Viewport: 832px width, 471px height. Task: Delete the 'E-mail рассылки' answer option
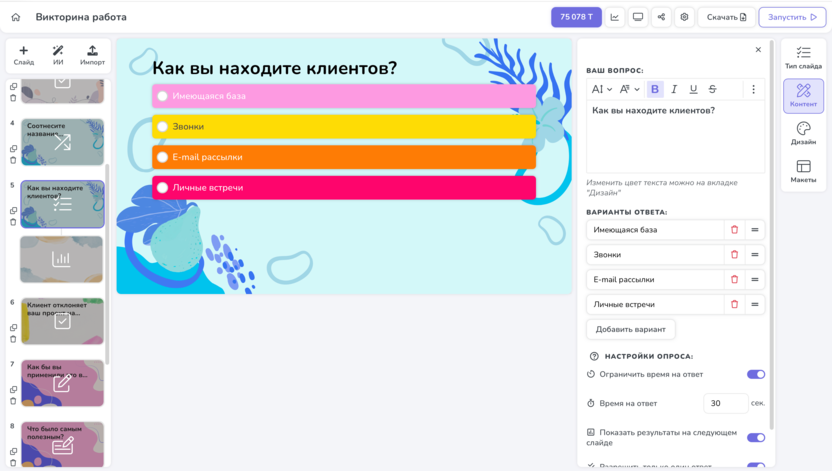click(x=734, y=280)
